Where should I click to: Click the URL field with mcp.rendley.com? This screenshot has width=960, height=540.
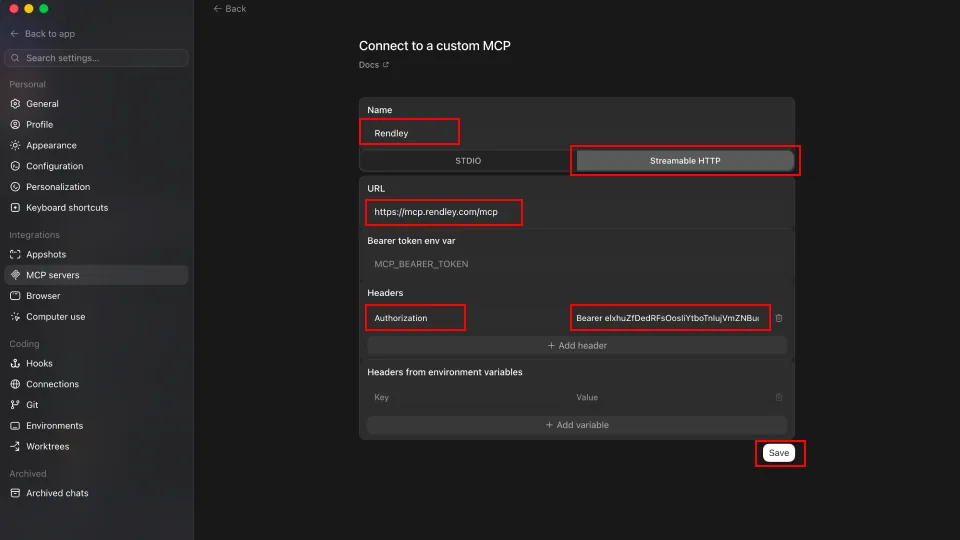click(577, 212)
